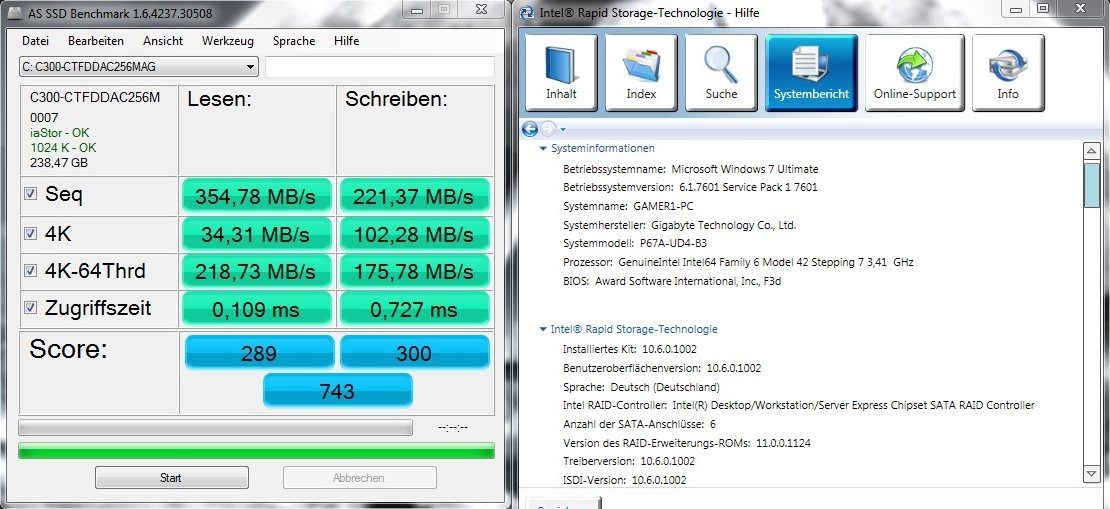
Task: Click the total score 743
Action: [338, 390]
